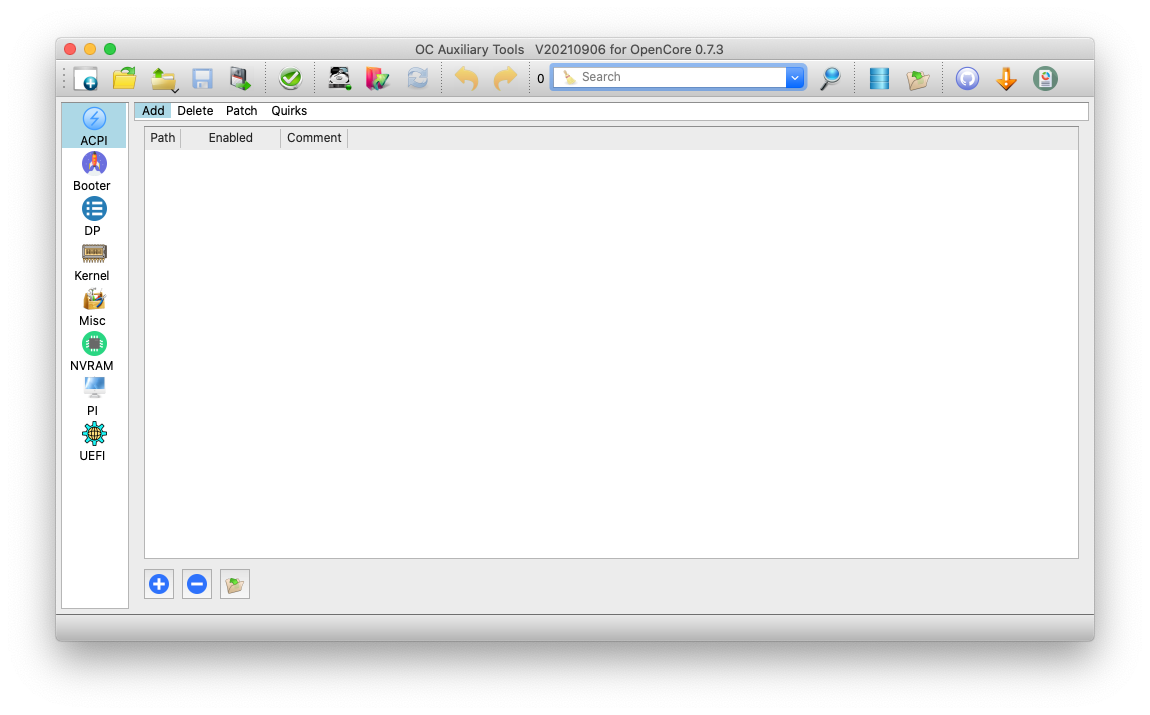This screenshot has width=1150, height=715.
Task: Open the Misc section
Action: pos(93,307)
